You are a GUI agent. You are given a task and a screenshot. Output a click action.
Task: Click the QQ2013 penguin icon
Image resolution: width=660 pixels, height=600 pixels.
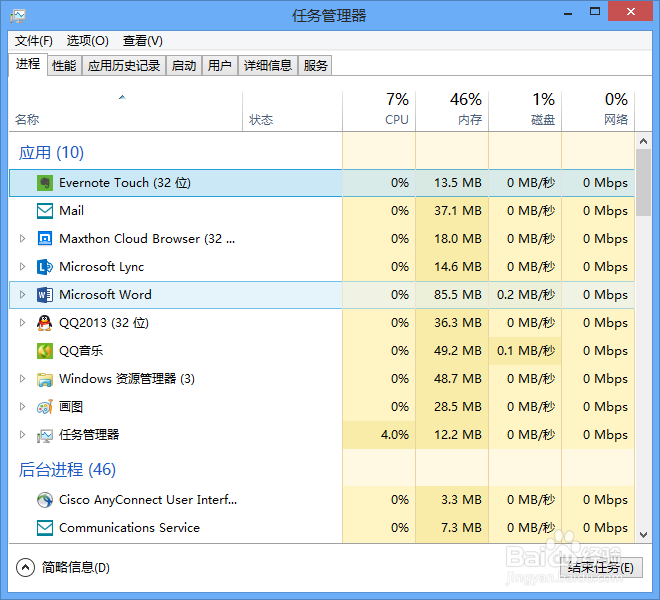coord(45,323)
